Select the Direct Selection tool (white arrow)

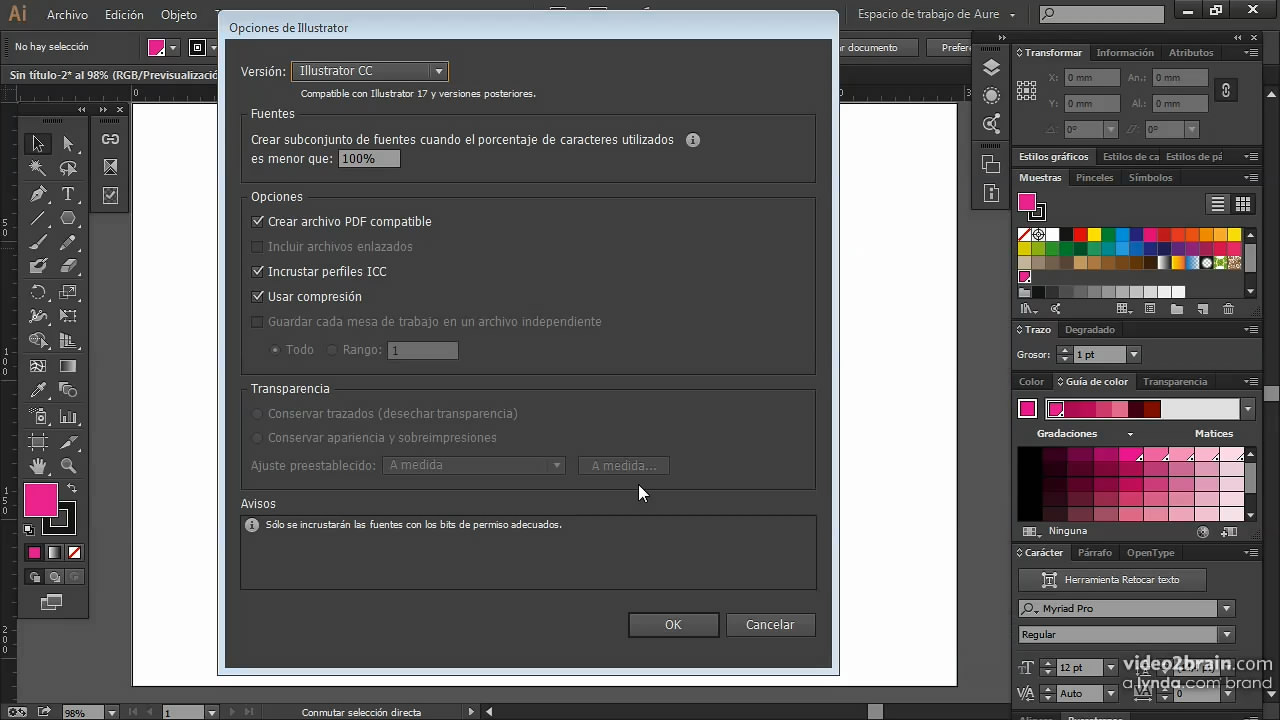pyautogui.click(x=68, y=143)
